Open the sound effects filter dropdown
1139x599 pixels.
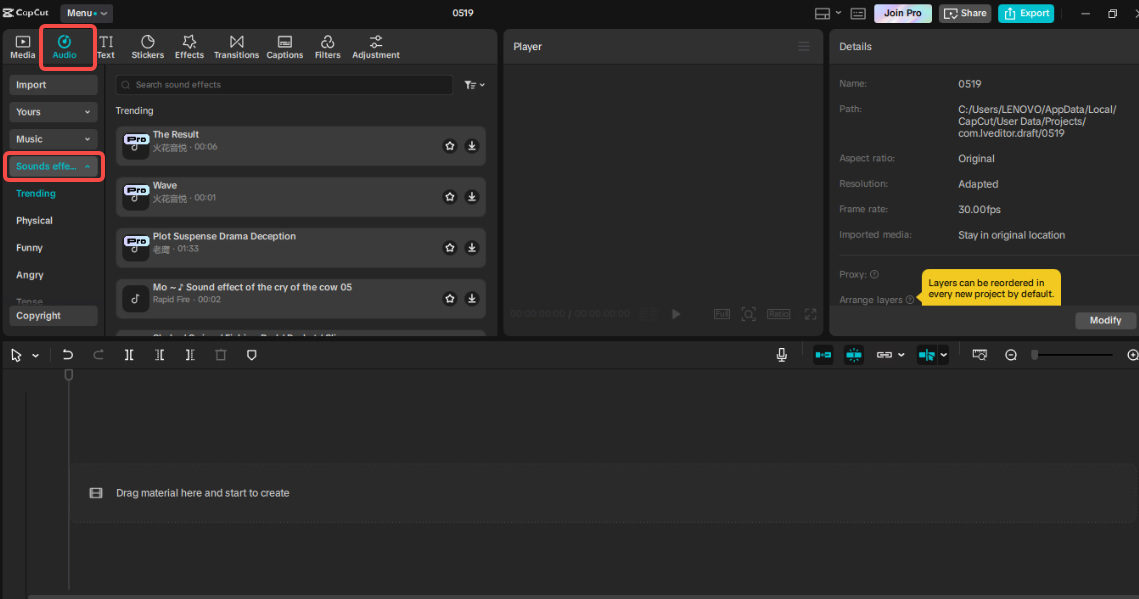coord(474,85)
